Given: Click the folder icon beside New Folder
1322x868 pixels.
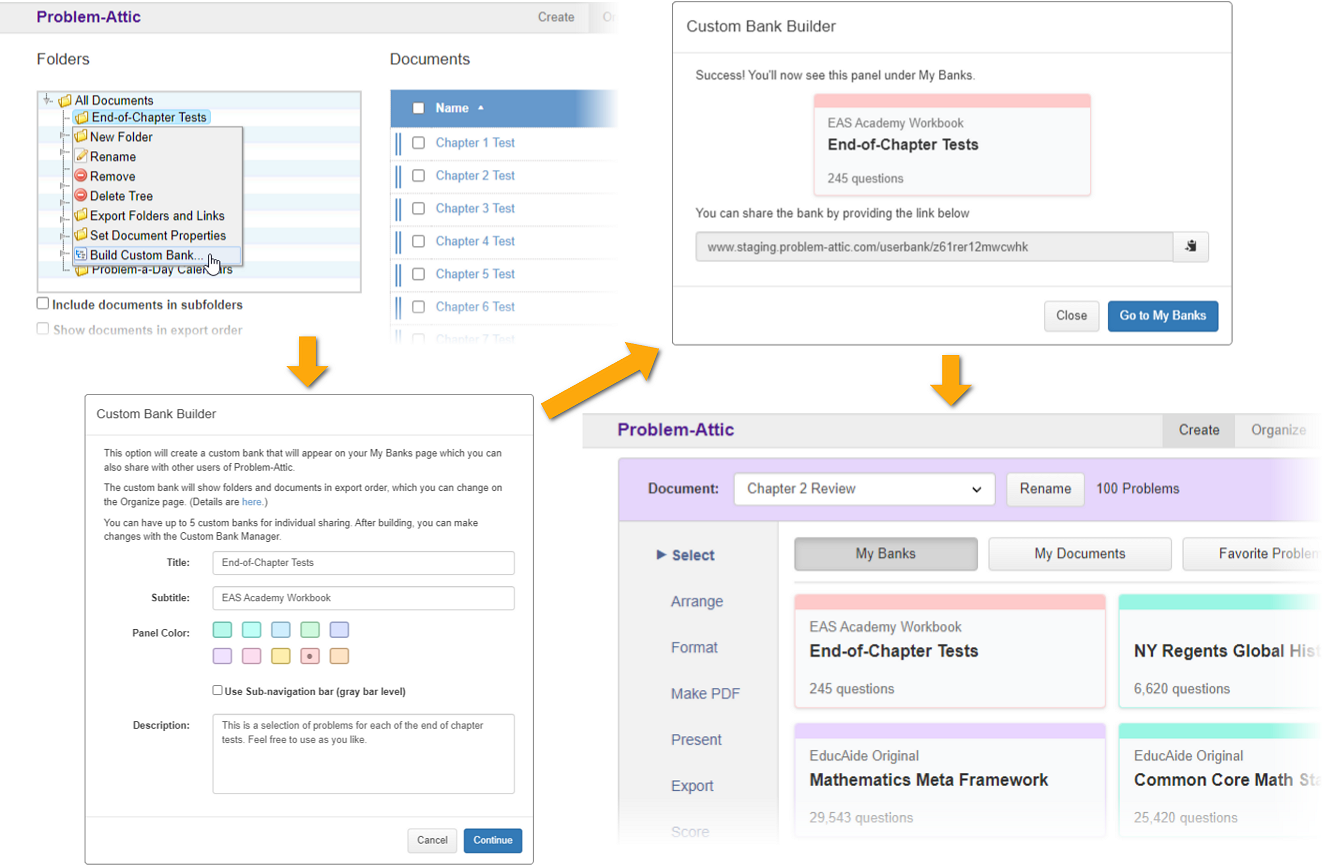Looking at the screenshot, I should tap(81, 137).
